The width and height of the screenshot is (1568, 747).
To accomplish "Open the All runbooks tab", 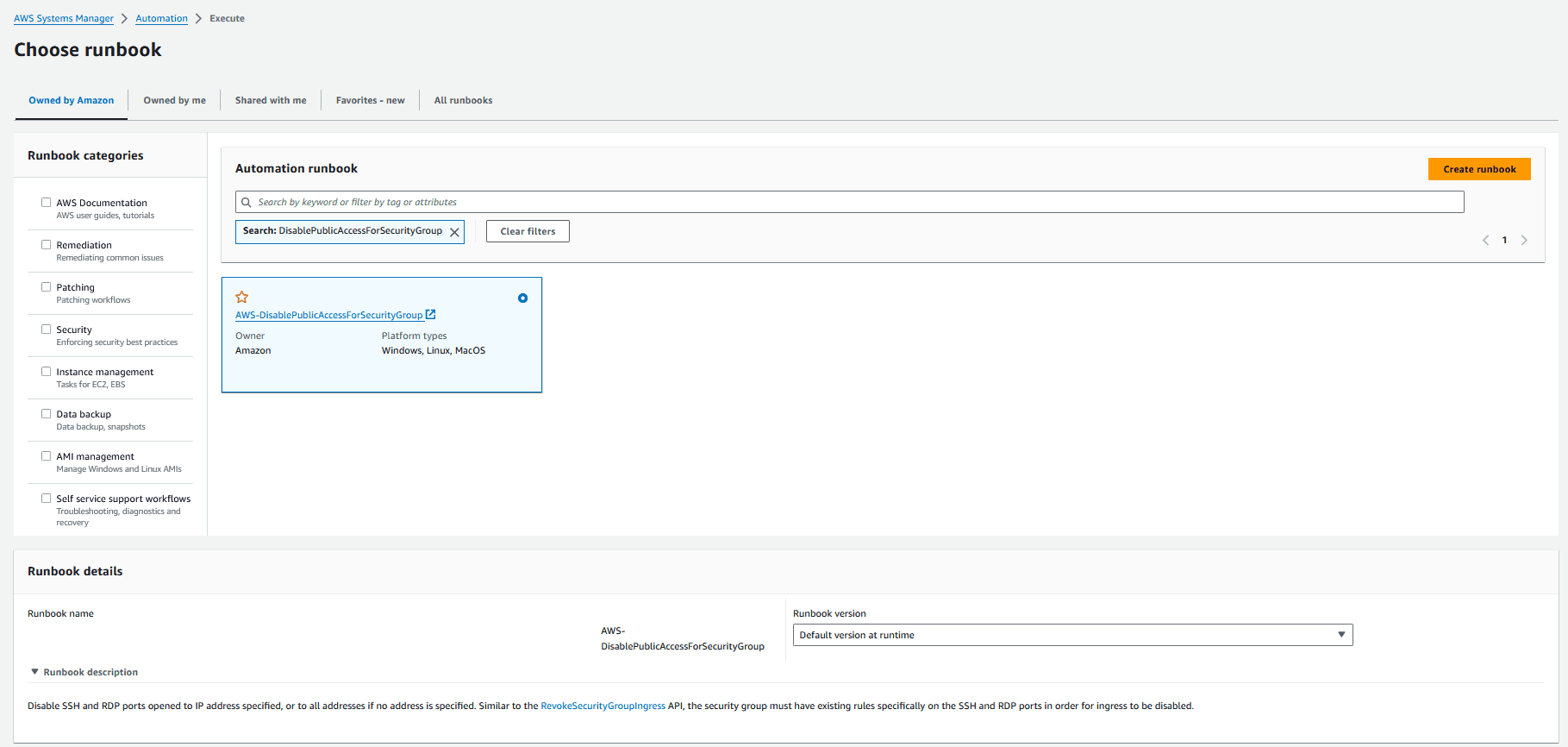I will click(x=463, y=100).
